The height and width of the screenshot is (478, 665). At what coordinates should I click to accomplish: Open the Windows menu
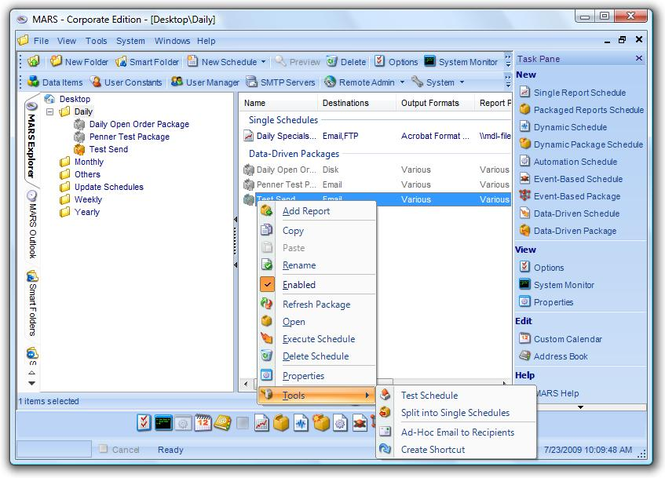click(x=172, y=41)
